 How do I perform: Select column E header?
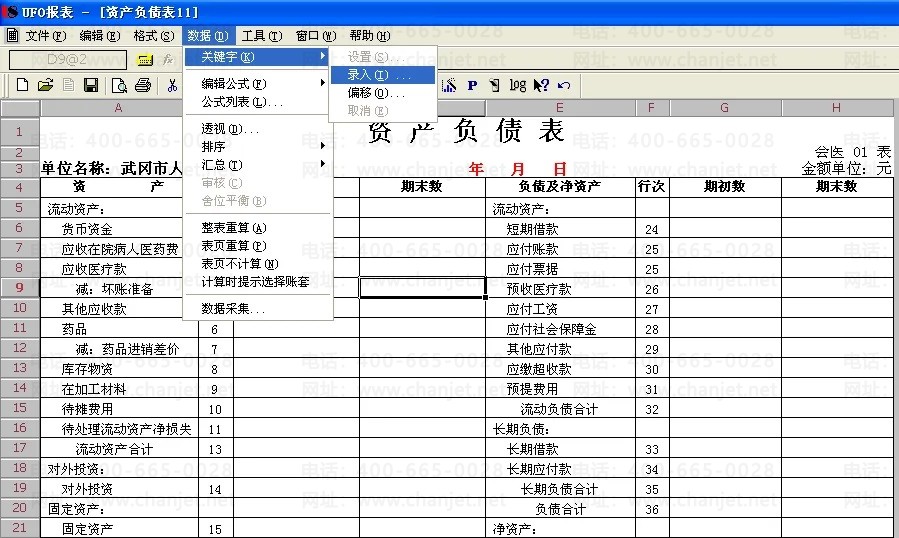[560, 108]
